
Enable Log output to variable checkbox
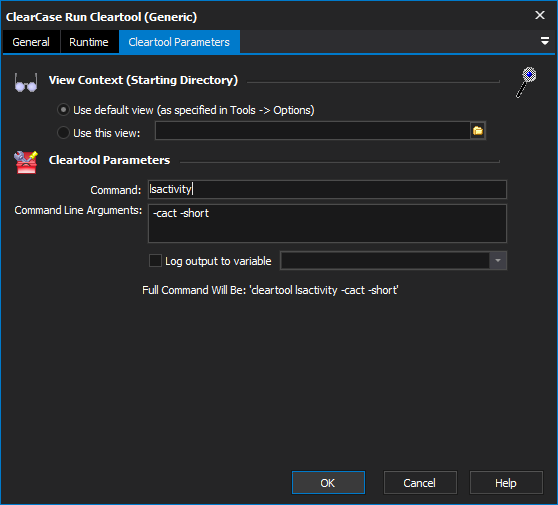(156, 261)
